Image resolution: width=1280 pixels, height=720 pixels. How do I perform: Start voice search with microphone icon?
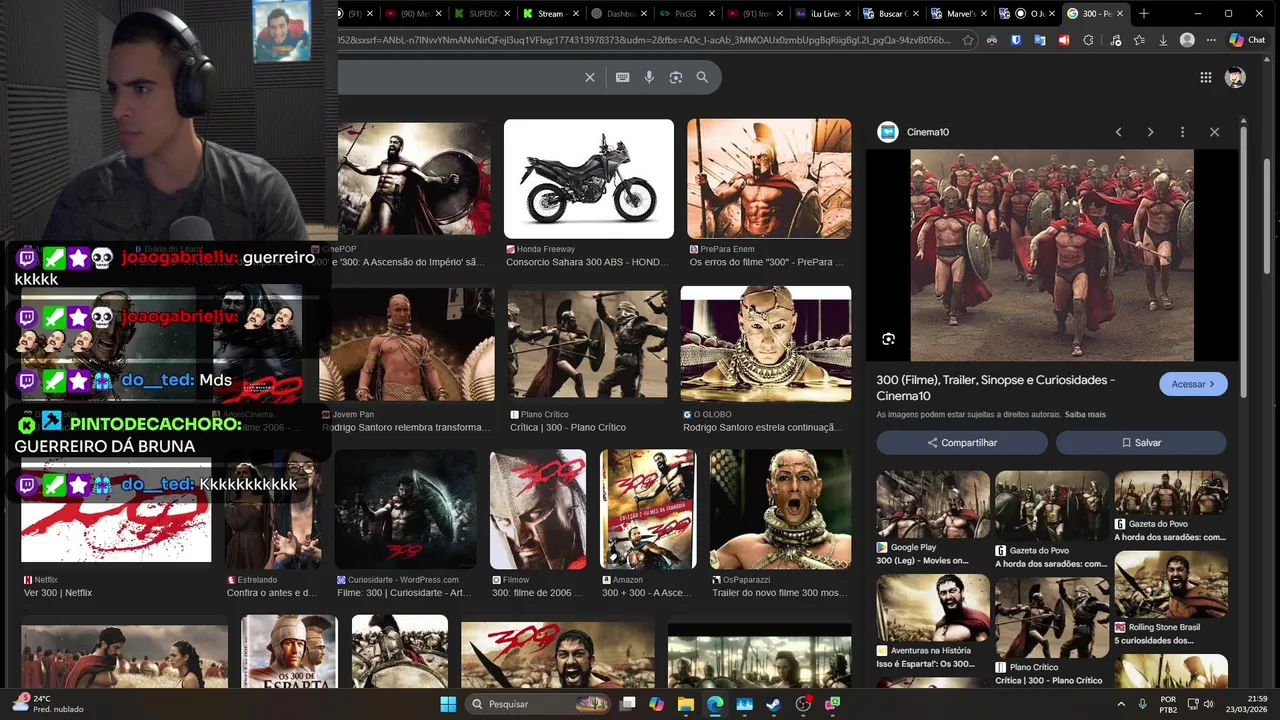pyautogui.click(x=649, y=77)
